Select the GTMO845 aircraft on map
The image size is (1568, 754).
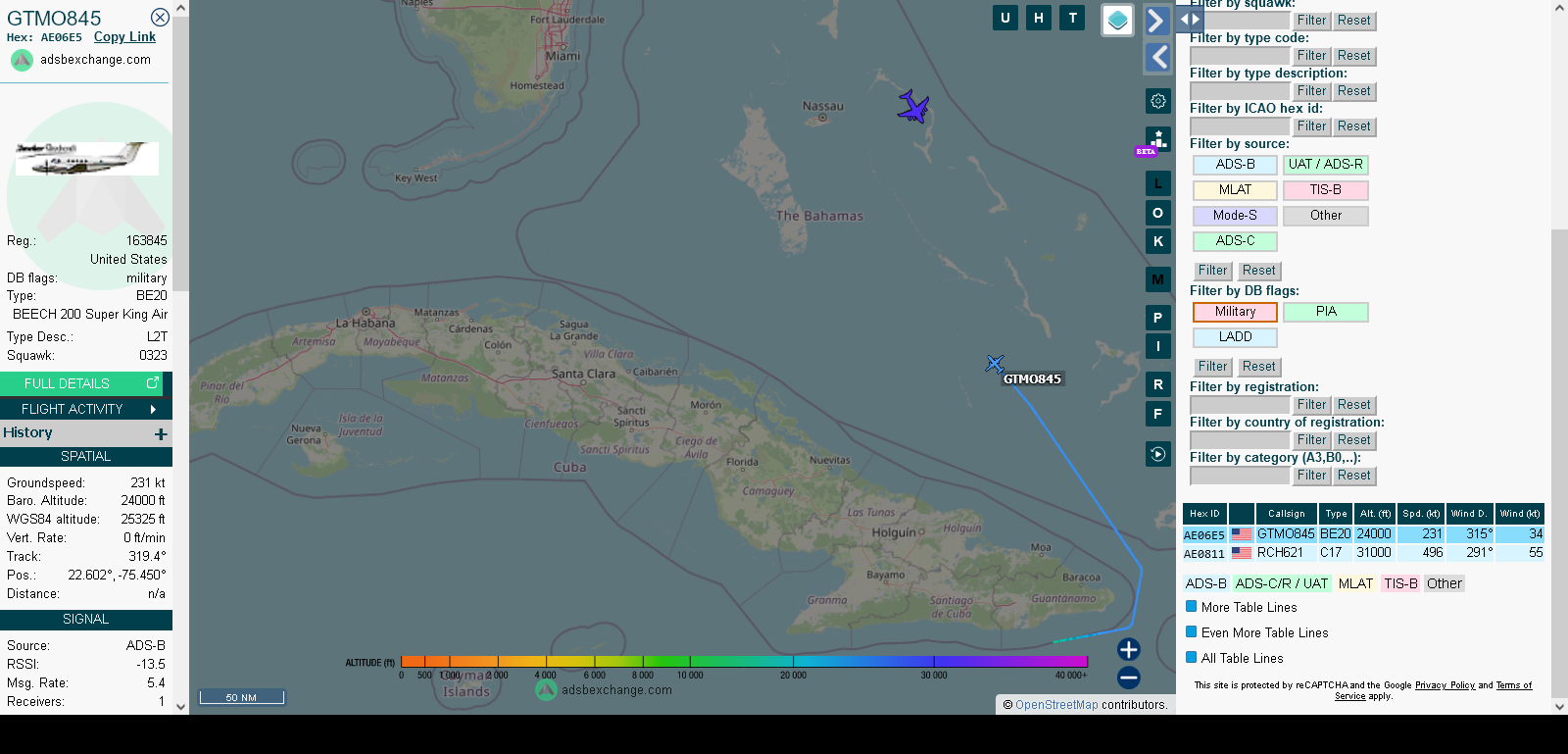coord(995,364)
